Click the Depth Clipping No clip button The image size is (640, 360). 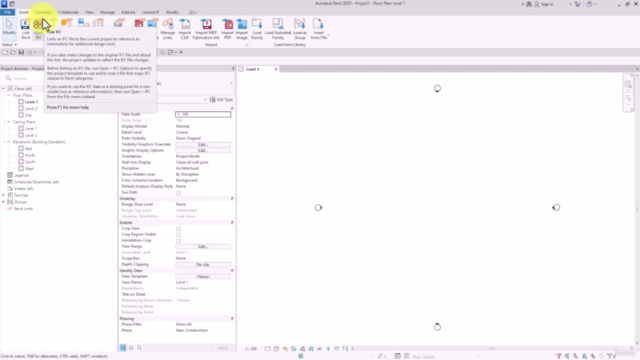pyautogui.click(x=203, y=264)
